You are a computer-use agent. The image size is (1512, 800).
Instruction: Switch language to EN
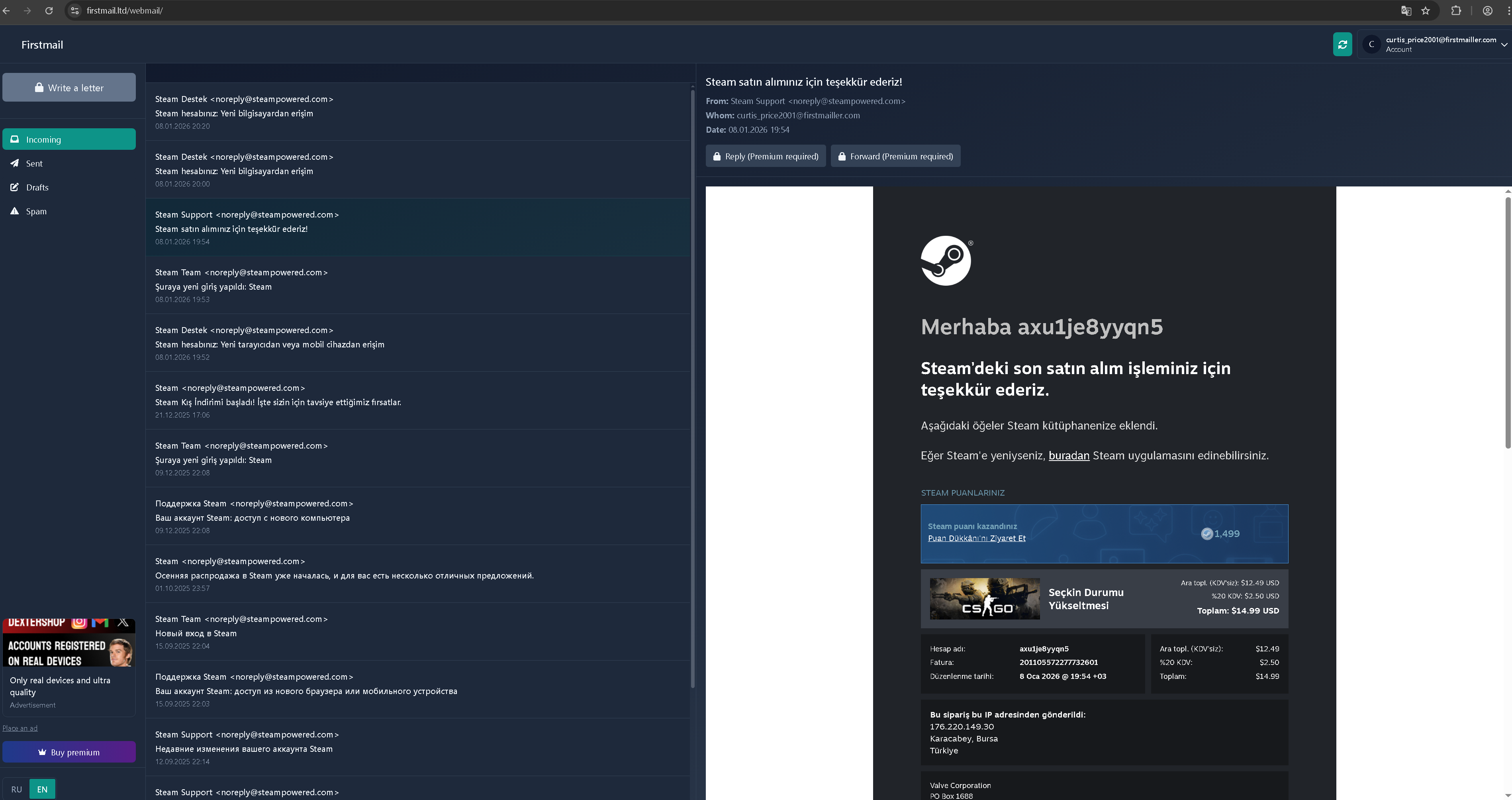[42, 789]
